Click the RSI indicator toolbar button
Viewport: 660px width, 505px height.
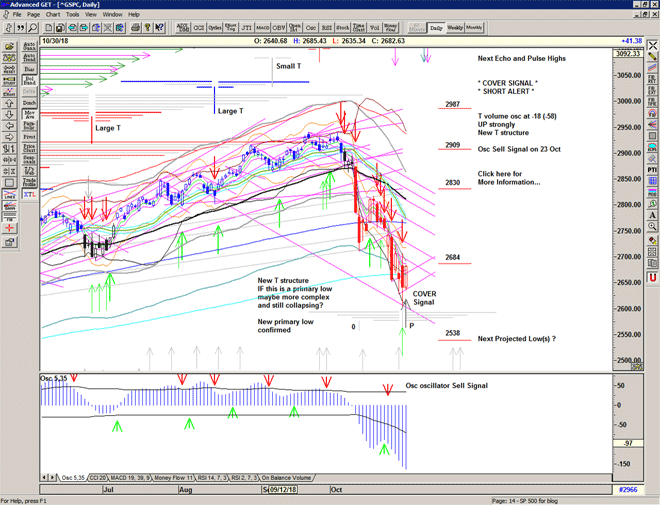point(325,28)
